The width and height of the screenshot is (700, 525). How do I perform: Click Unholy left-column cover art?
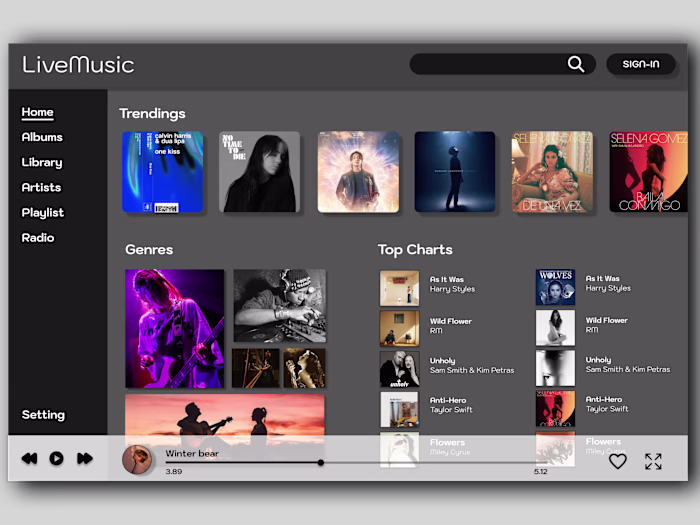[x=400, y=369]
